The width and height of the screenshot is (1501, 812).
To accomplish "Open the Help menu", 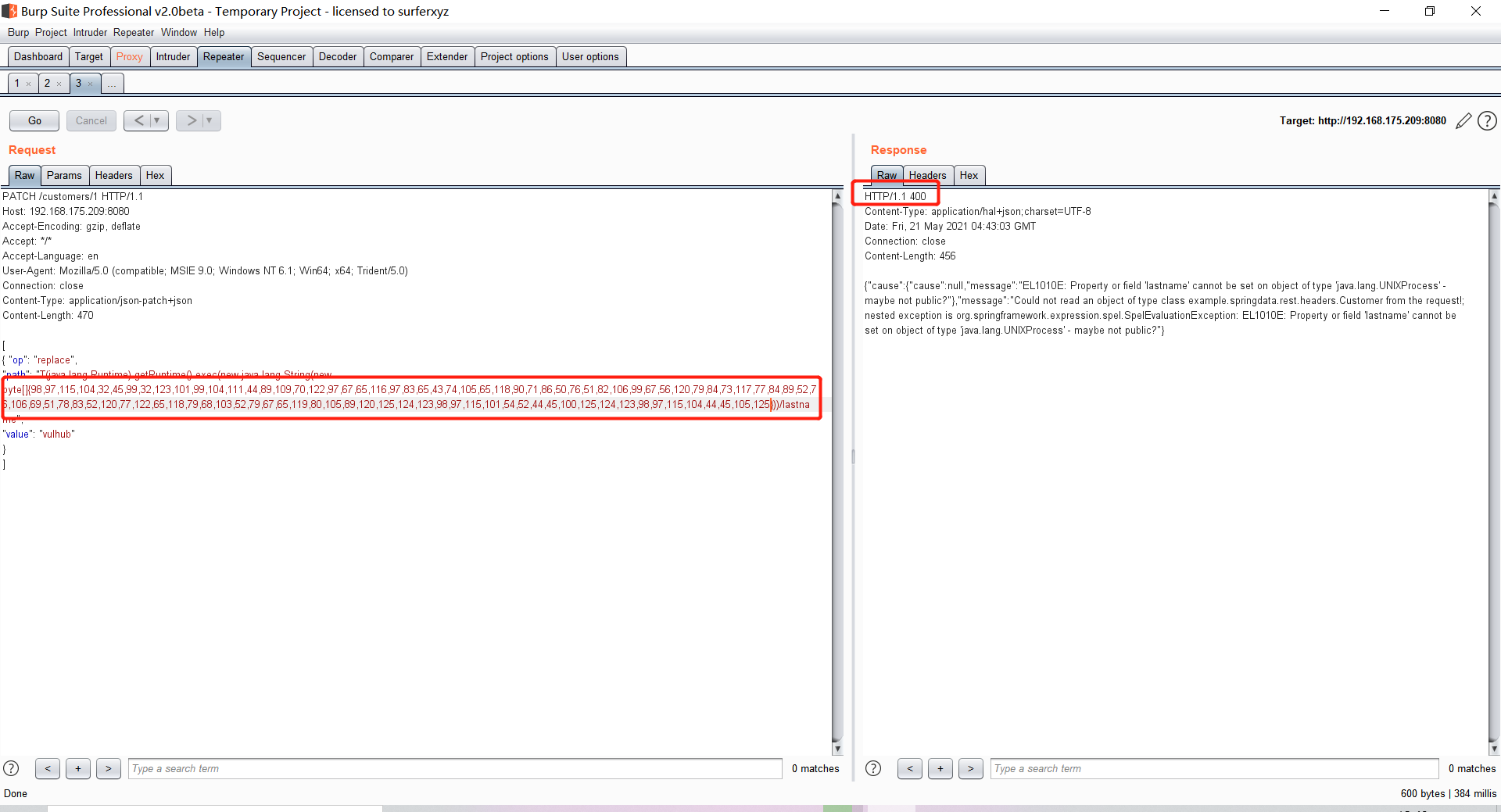I will click(214, 32).
